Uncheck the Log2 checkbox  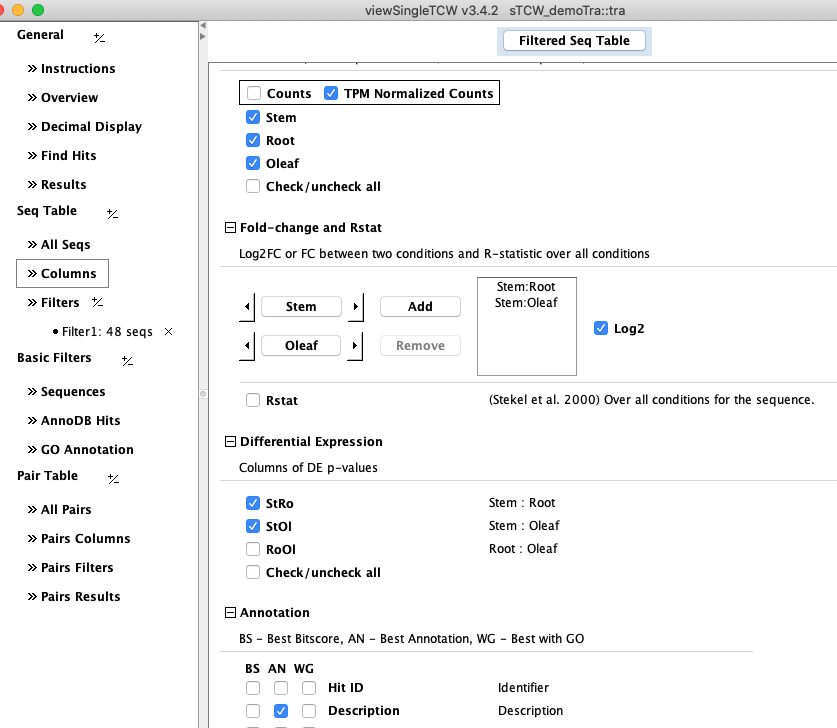pos(600,328)
